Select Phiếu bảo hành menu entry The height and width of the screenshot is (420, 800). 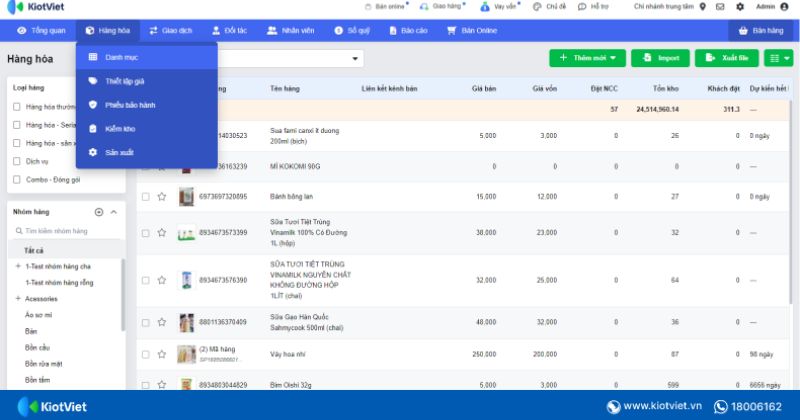[x=146, y=105]
